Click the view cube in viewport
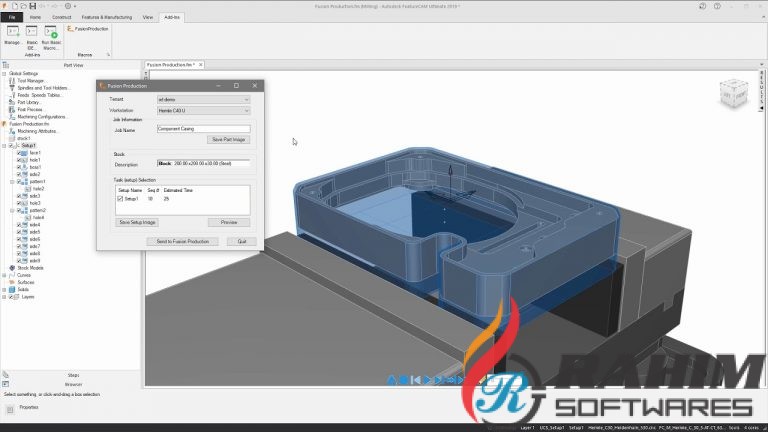 (733, 93)
